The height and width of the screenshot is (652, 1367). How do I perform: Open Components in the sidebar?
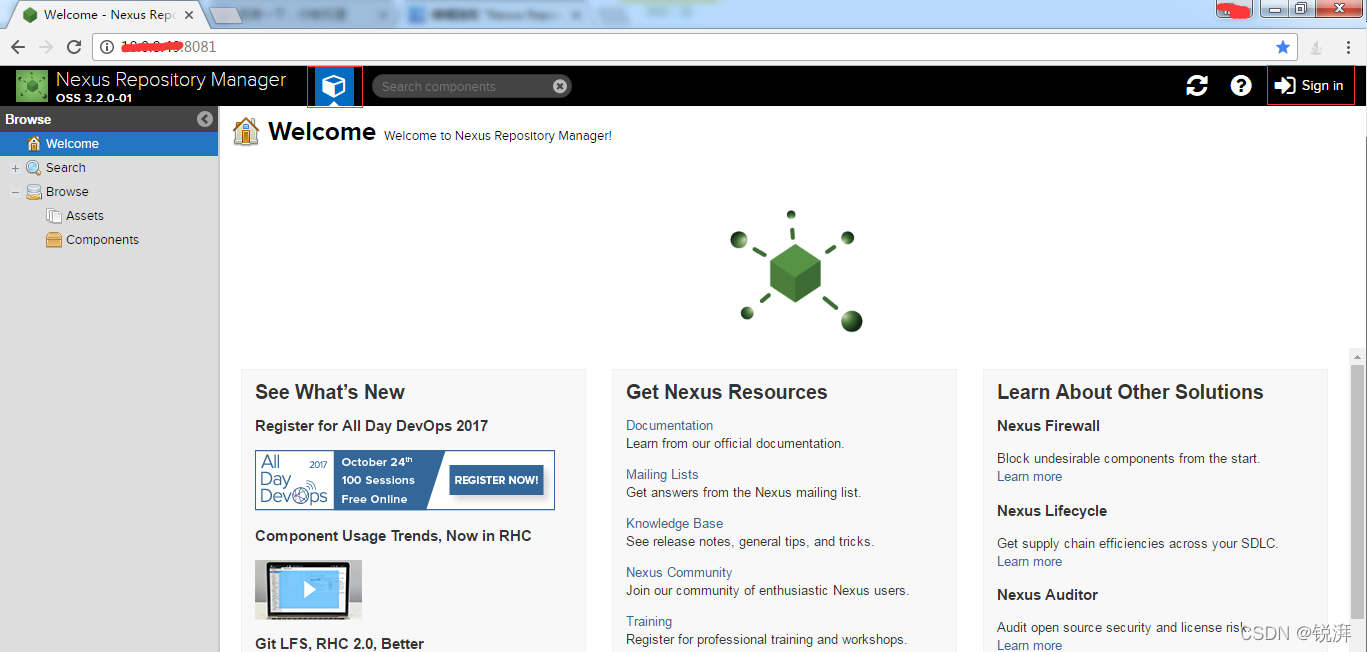(x=102, y=240)
